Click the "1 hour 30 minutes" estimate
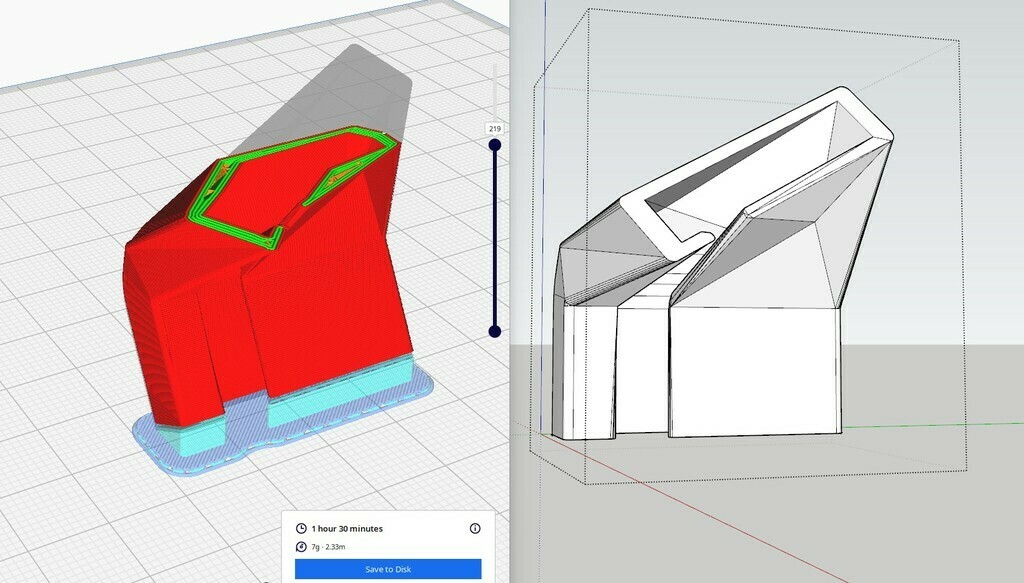 click(x=347, y=529)
